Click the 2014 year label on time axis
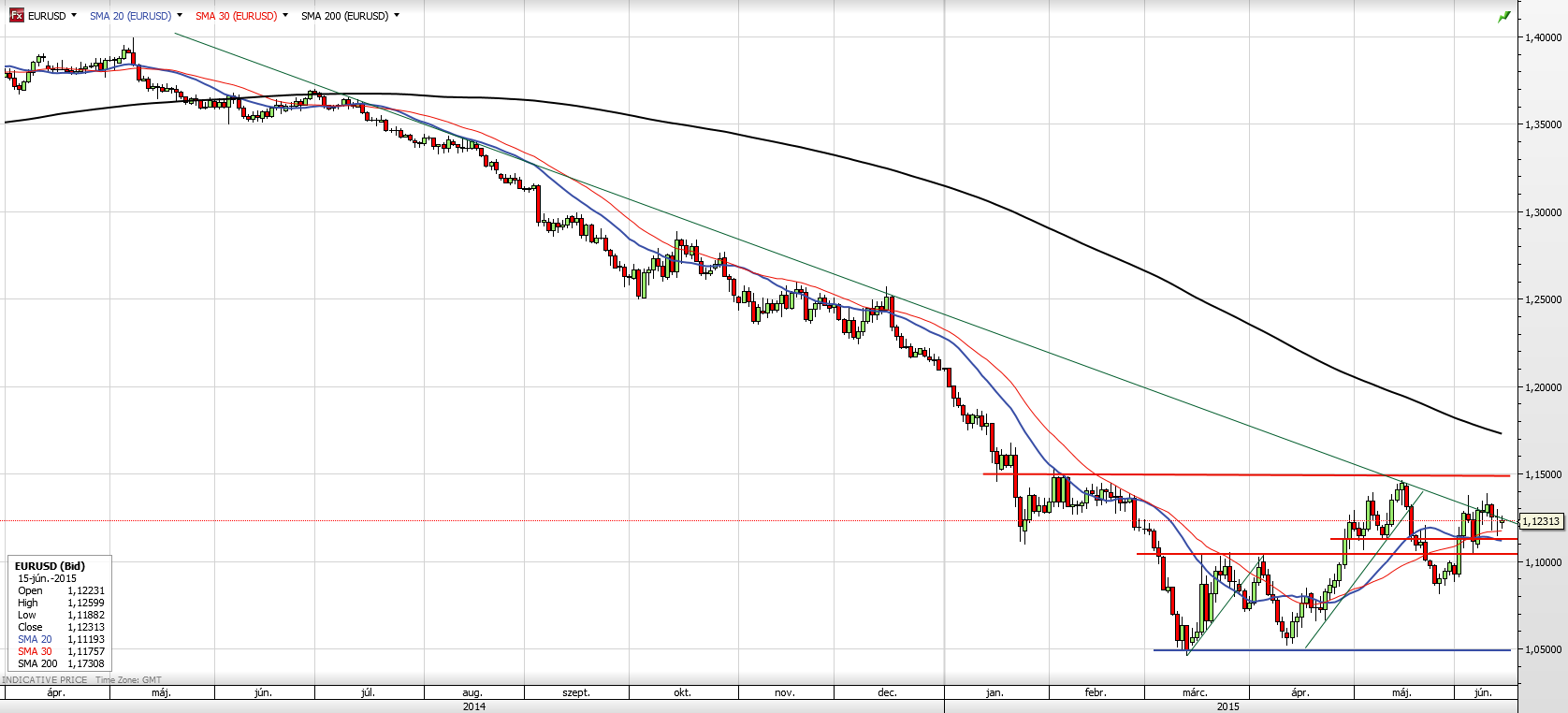Screen dimensions: 1568x713 (x=474, y=706)
